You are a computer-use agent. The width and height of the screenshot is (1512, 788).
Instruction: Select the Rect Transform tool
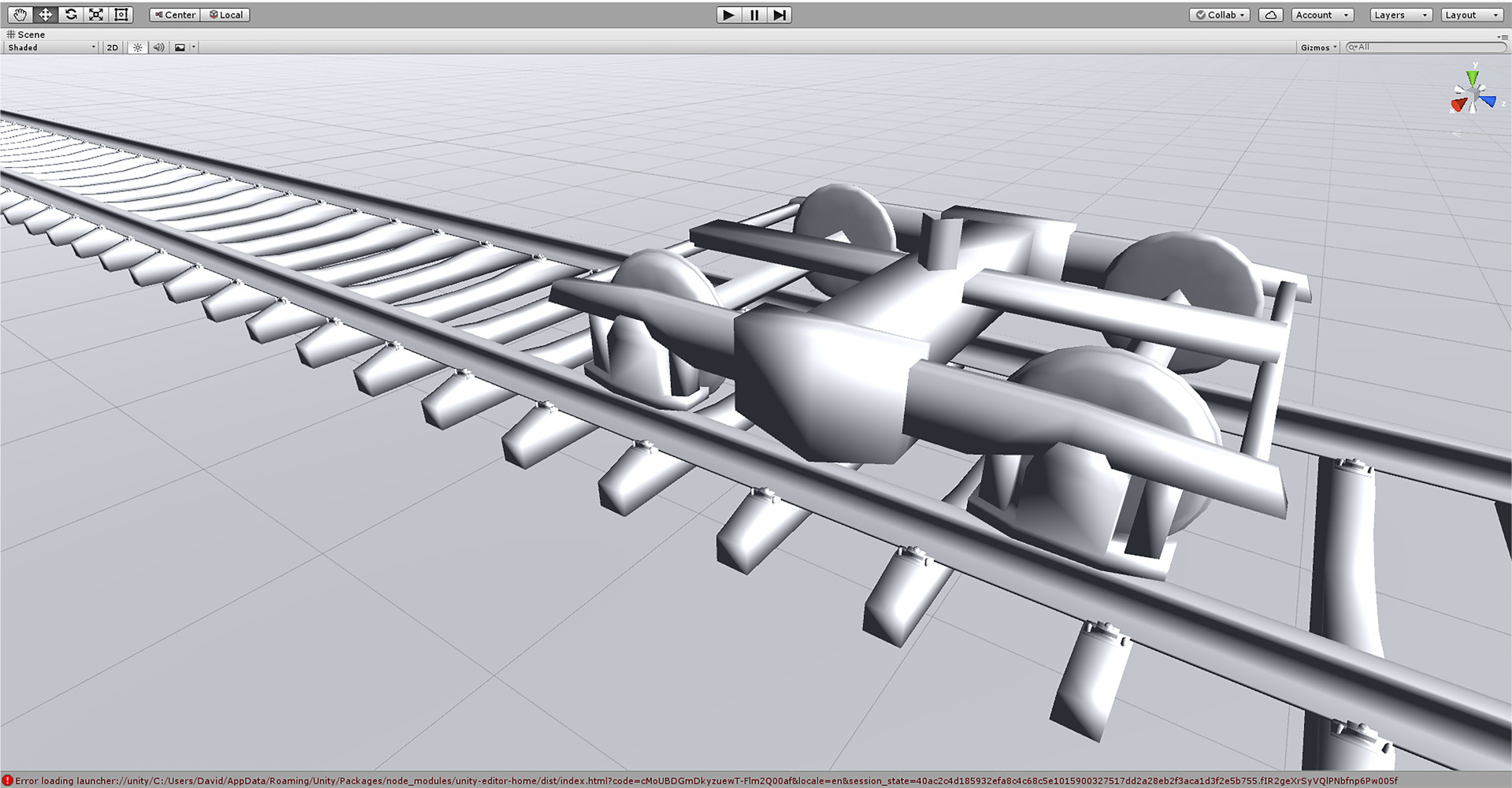[x=120, y=14]
